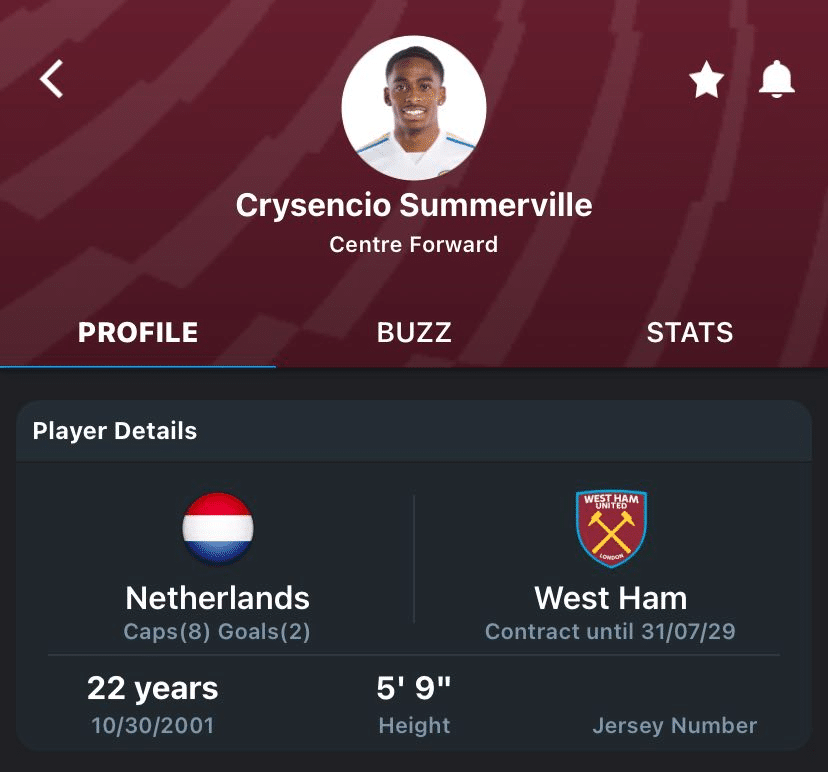Switch to the BUZZ tab
The width and height of the screenshot is (828, 772).
pos(414,332)
